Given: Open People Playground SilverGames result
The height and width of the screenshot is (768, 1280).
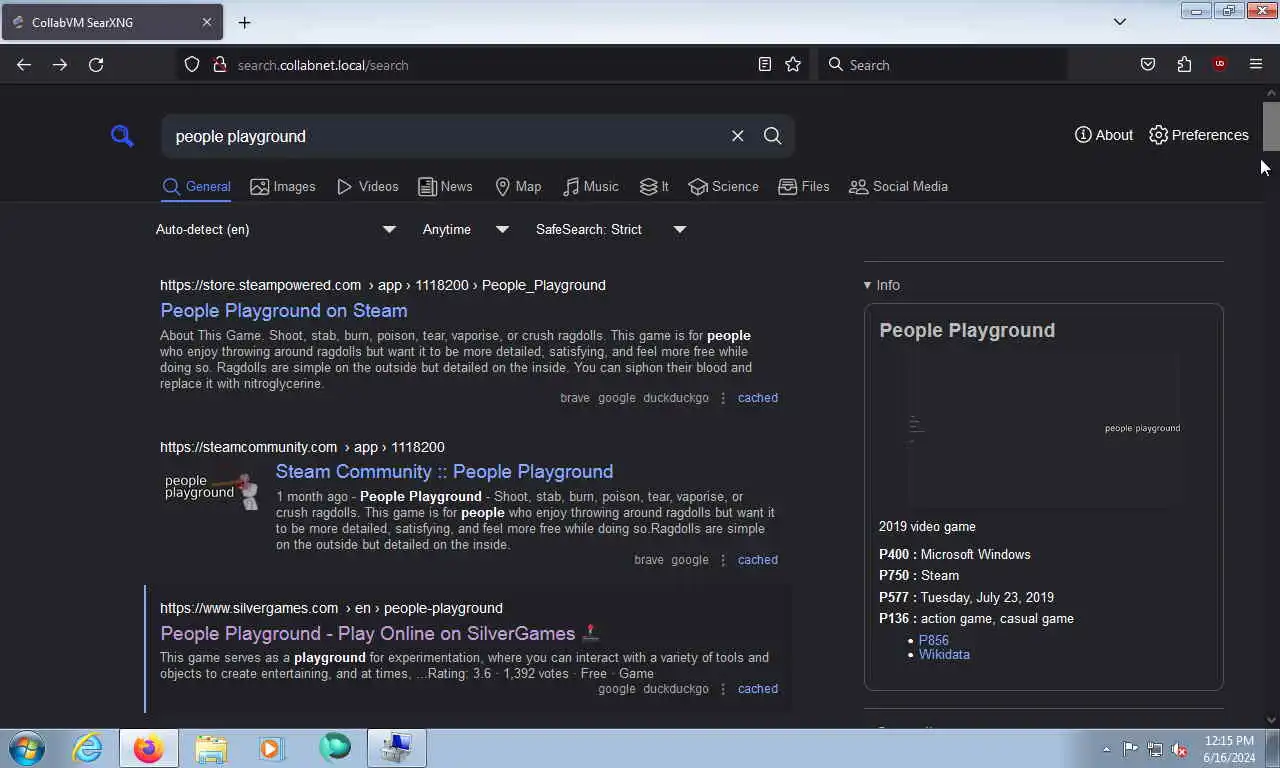Looking at the screenshot, I should [379, 633].
